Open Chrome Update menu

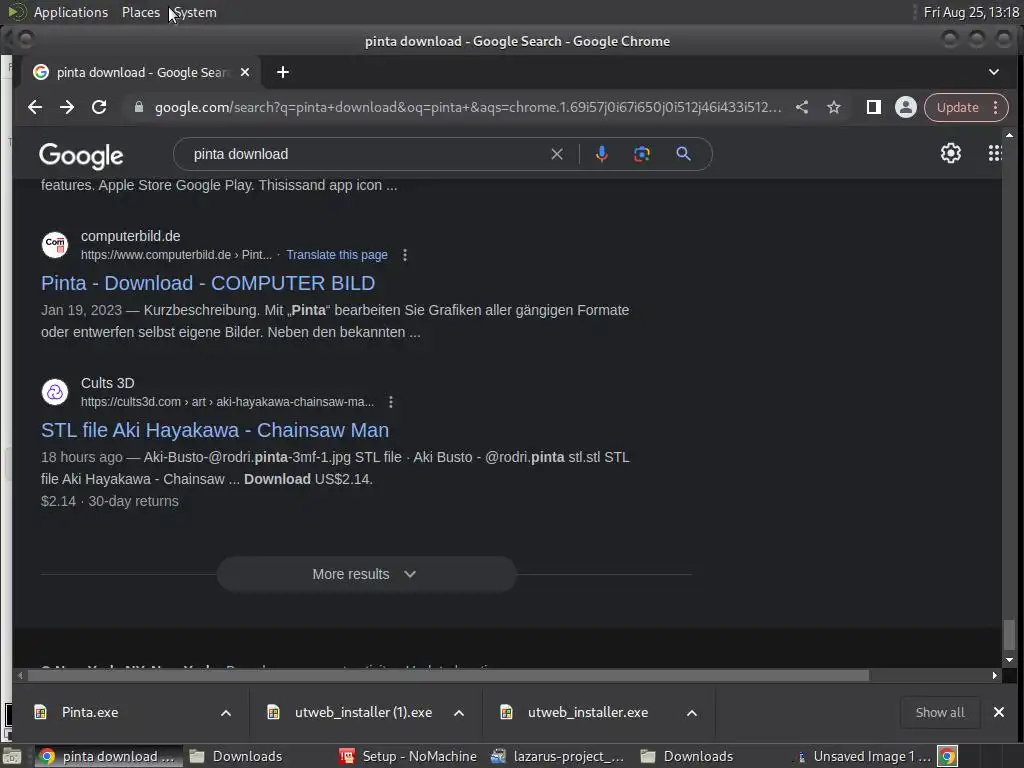tap(966, 107)
